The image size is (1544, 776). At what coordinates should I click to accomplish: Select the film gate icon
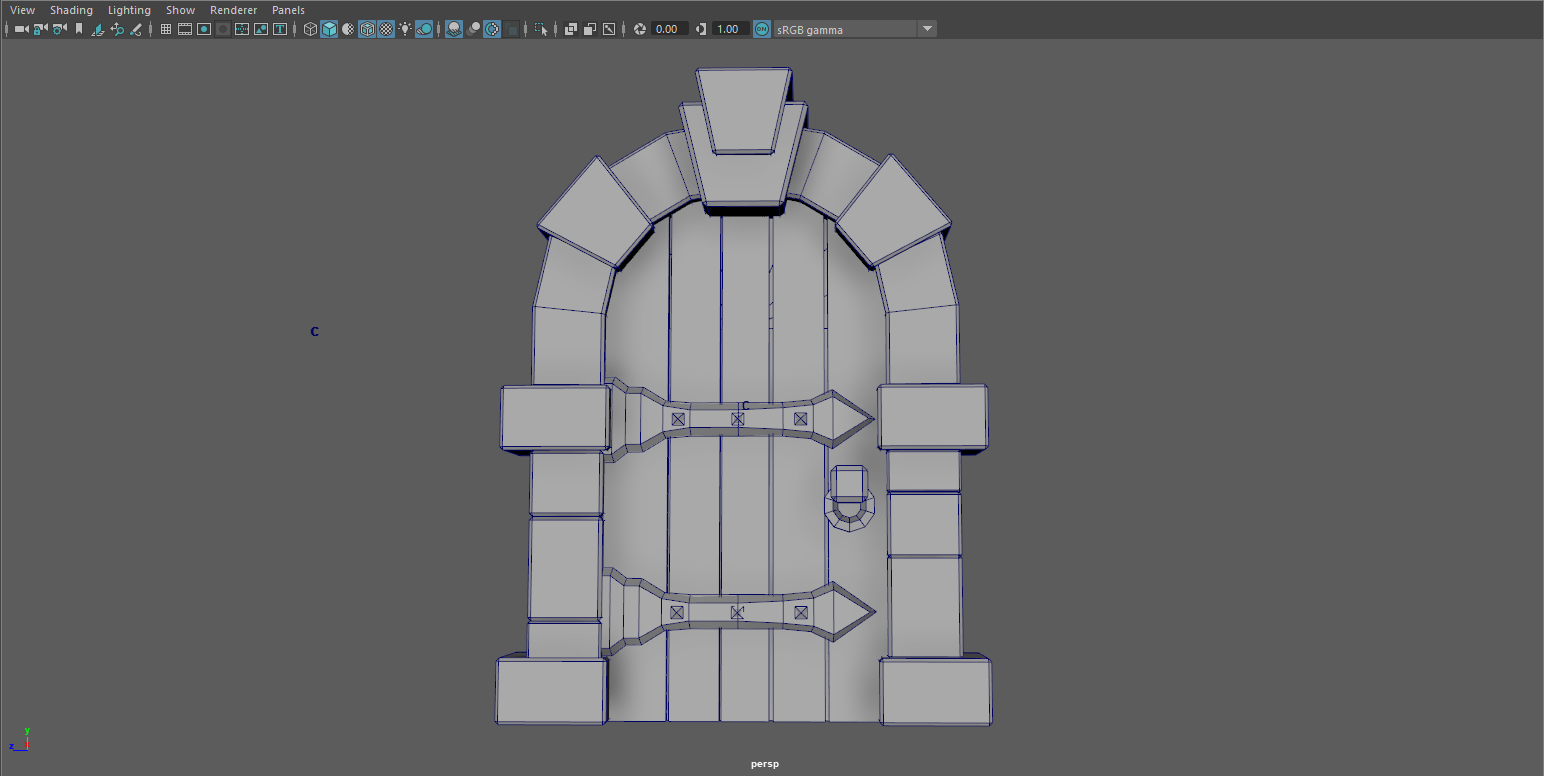point(184,28)
